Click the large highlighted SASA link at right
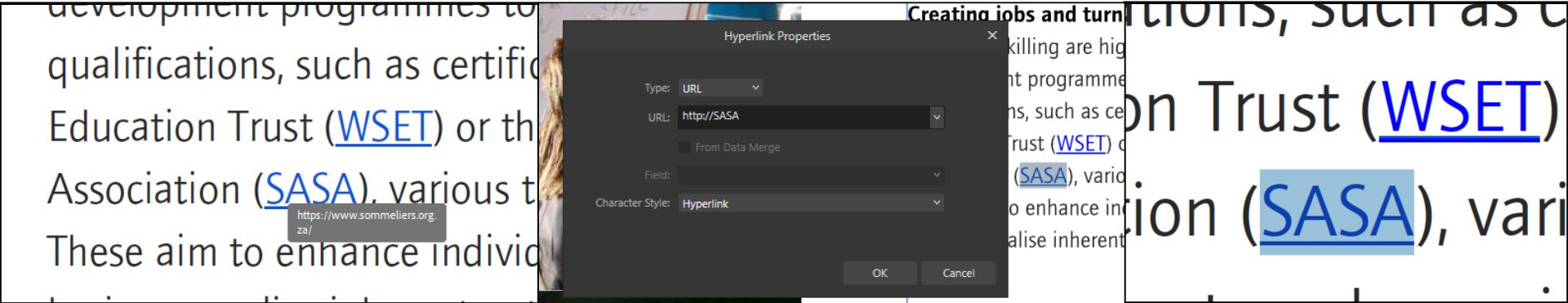1568x303 pixels. 1337,212
